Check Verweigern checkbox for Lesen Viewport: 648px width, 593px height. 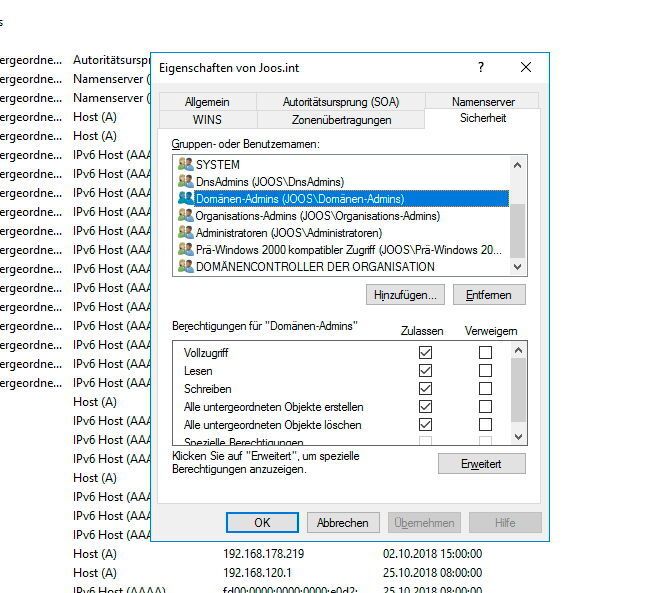(x=485, y=370)
